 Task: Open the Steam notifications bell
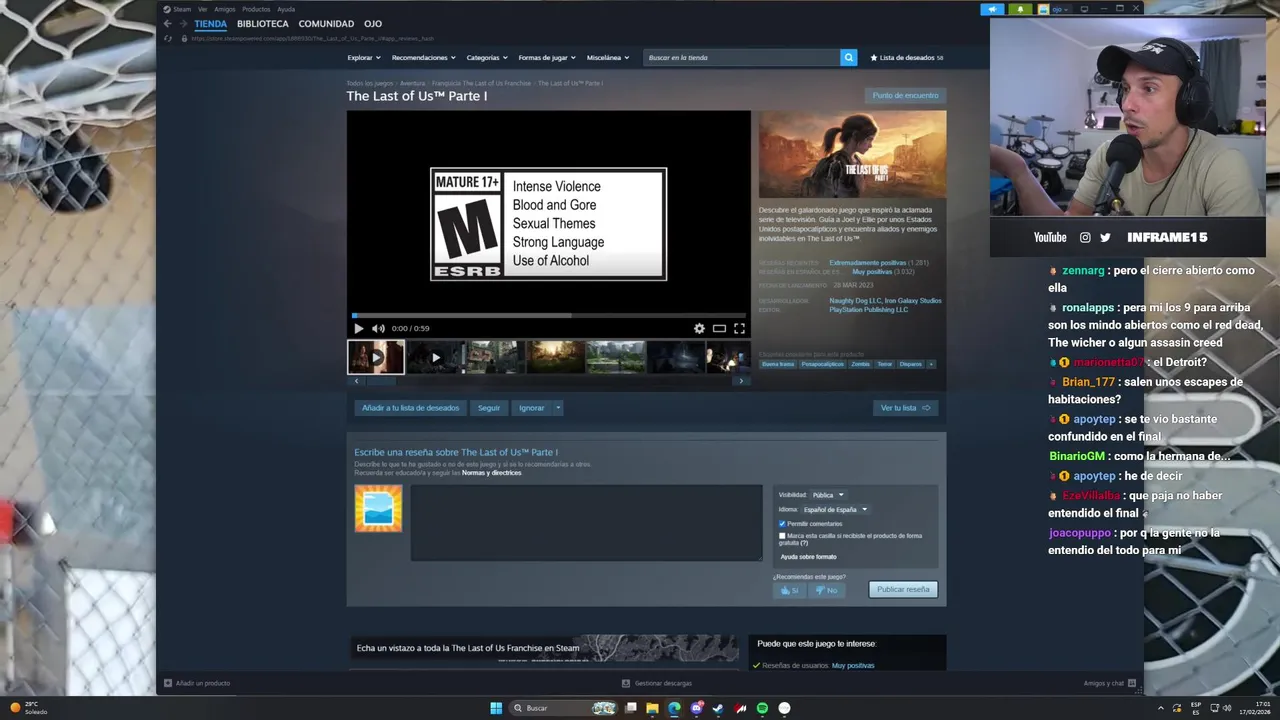pyautogui.click(x=1020, y=9)
